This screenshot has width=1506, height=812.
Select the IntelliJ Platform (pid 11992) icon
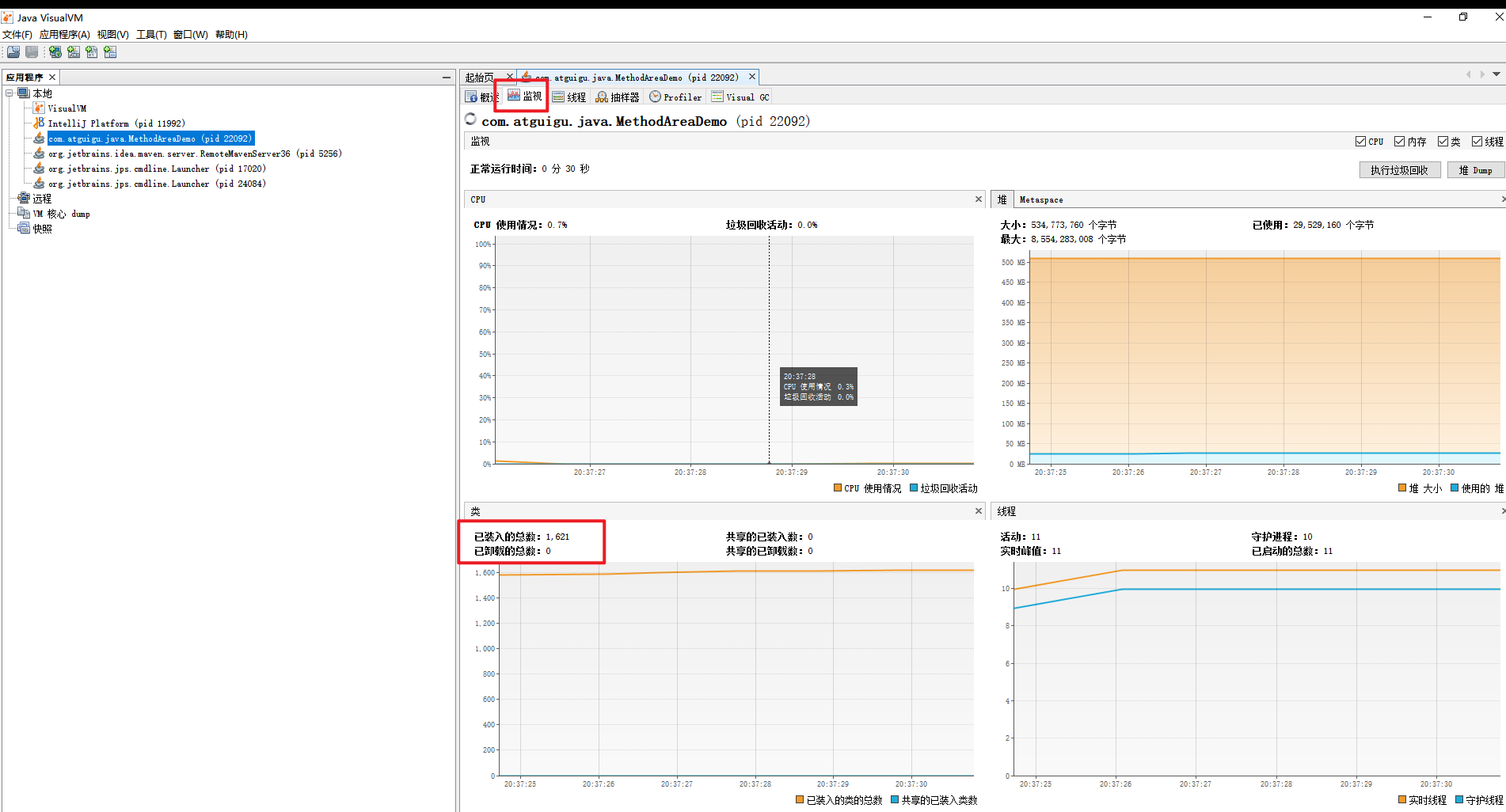[39, 123]
